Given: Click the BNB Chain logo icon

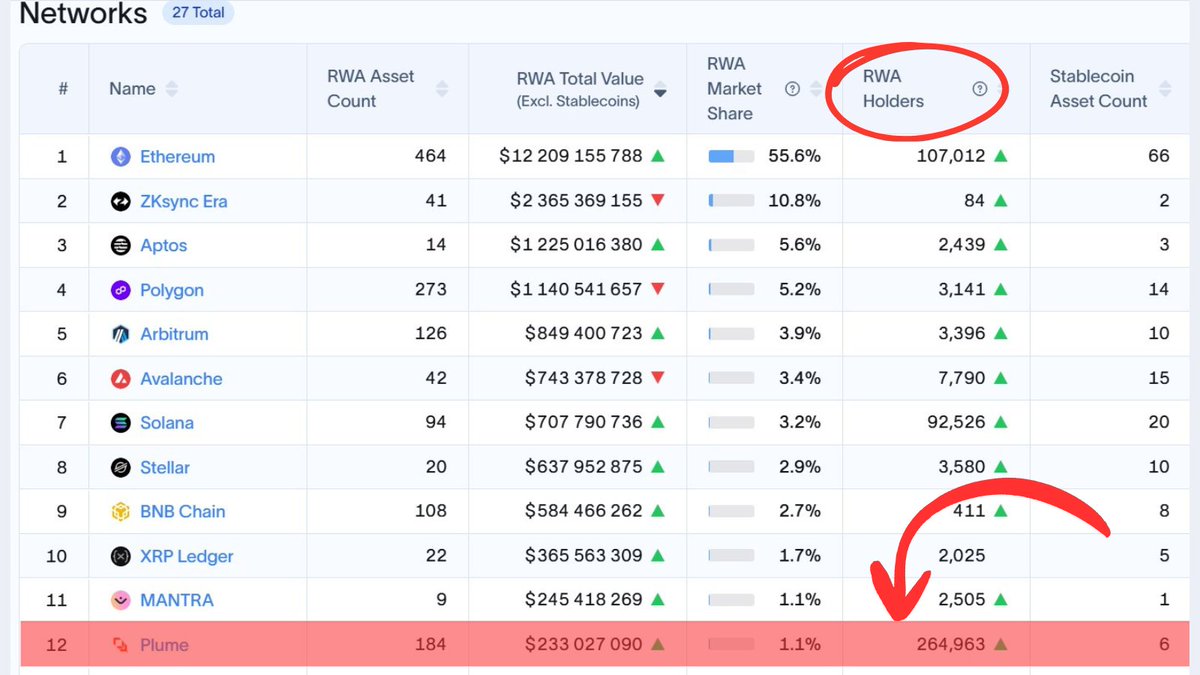Looking at the screenshot, I should pyautogui.click(x=121, y=512).
